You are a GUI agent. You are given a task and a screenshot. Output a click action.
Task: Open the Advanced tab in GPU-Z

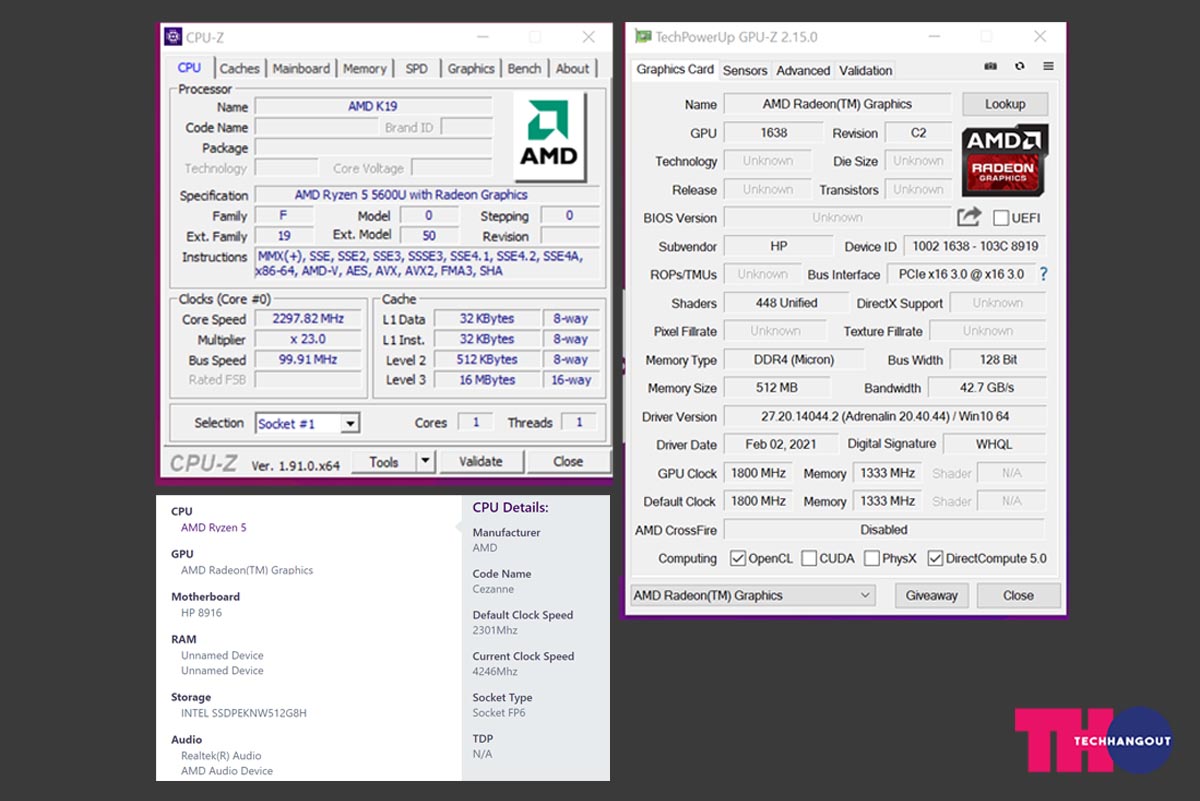803,71
